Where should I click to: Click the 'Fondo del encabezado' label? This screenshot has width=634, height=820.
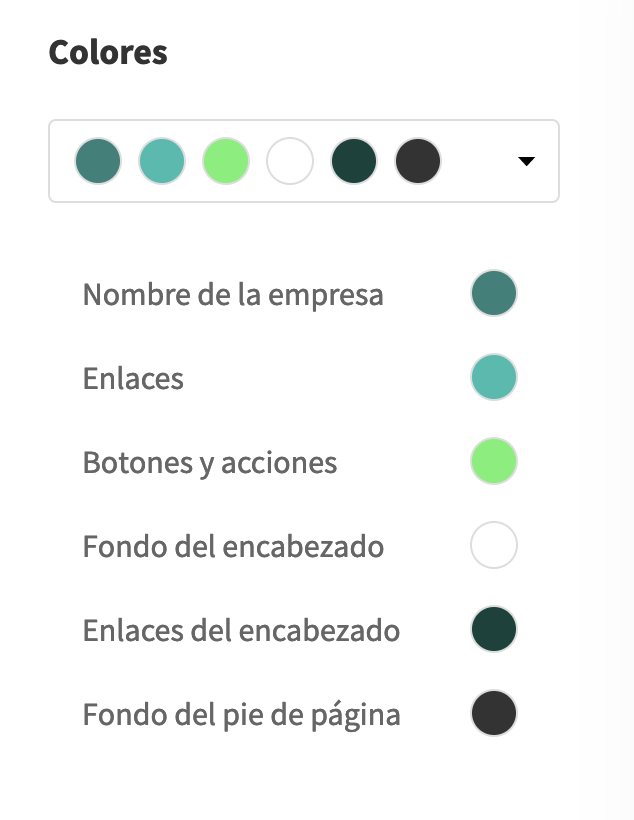click(233, 547)
